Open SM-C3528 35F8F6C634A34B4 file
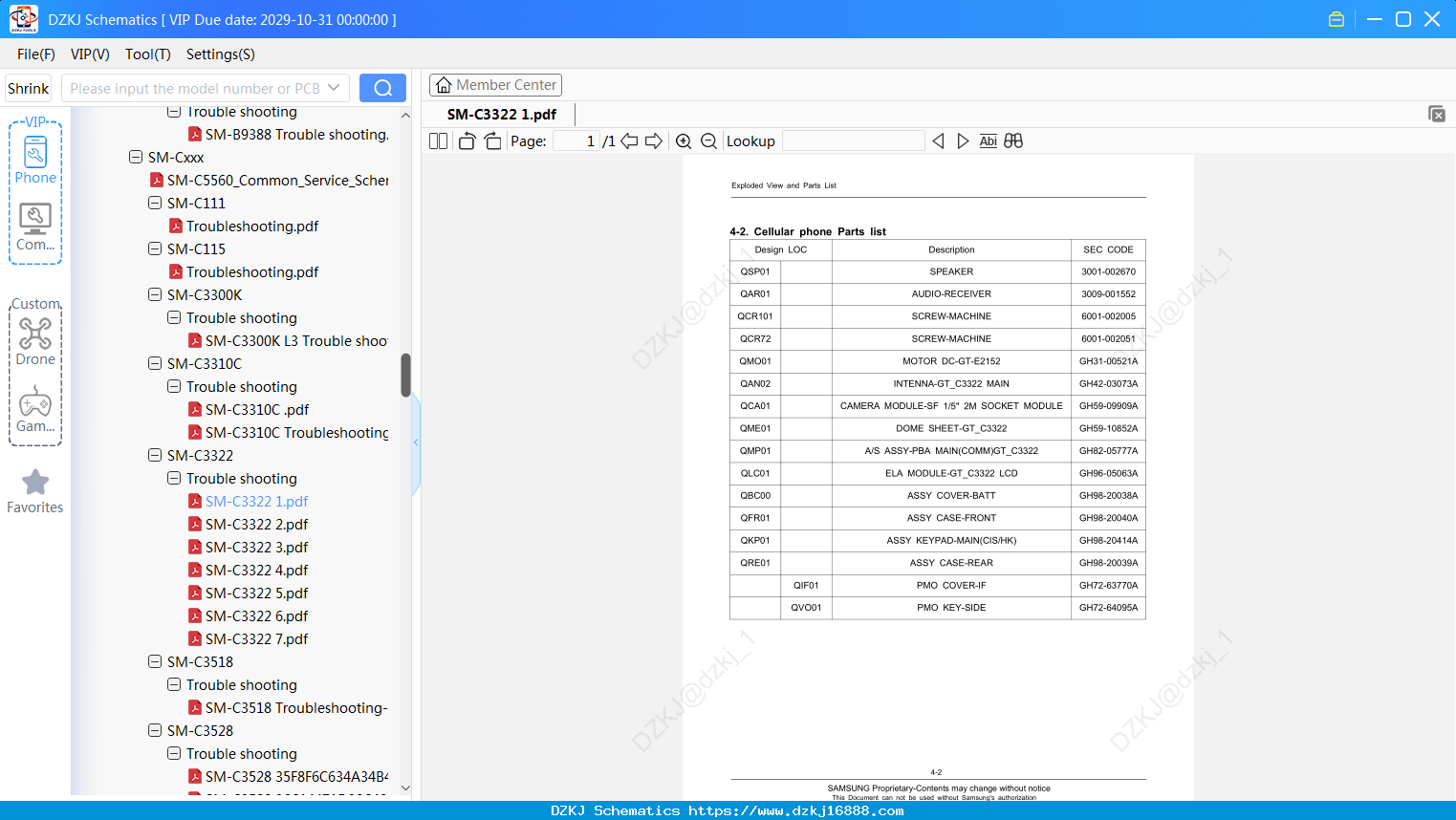 (297, 777)
